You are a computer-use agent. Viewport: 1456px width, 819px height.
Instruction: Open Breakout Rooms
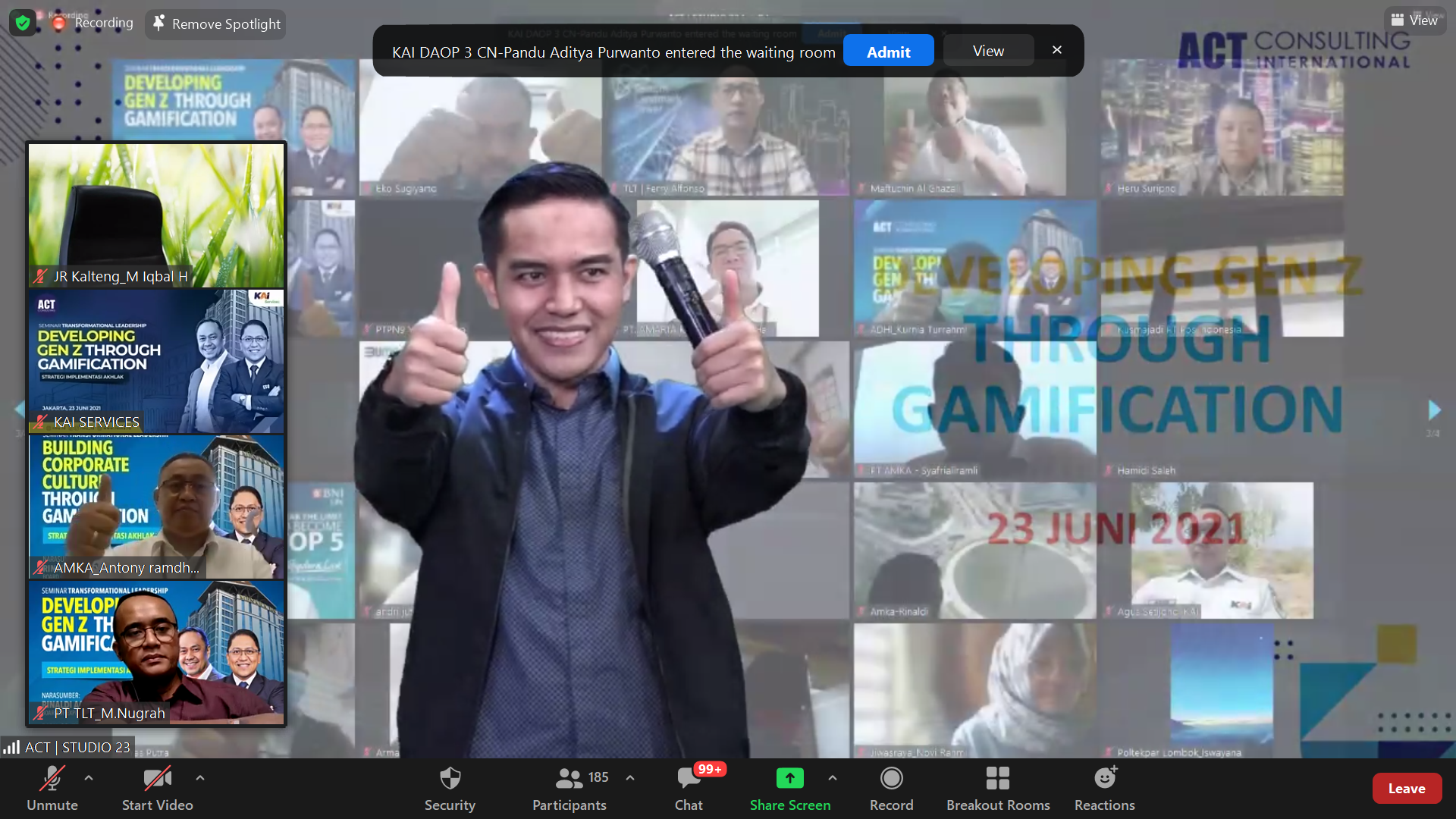click(997, 788)
